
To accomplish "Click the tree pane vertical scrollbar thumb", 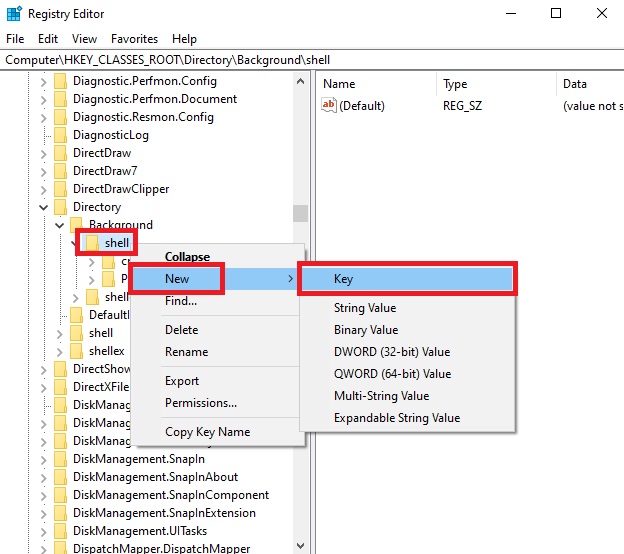I will click(300, 213).
